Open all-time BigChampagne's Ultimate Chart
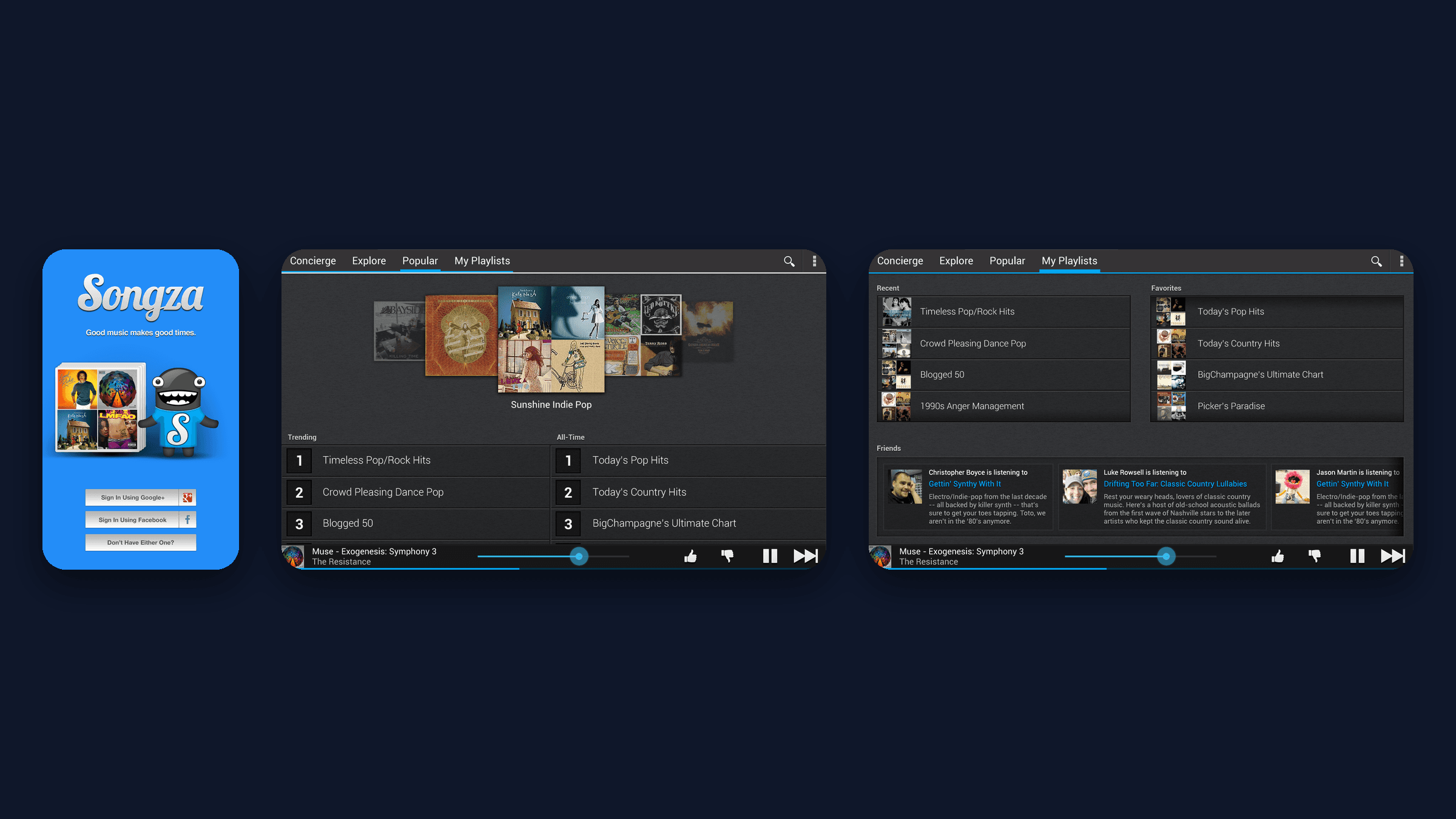The image size is (1456, 819). click(x=689, y=524)
